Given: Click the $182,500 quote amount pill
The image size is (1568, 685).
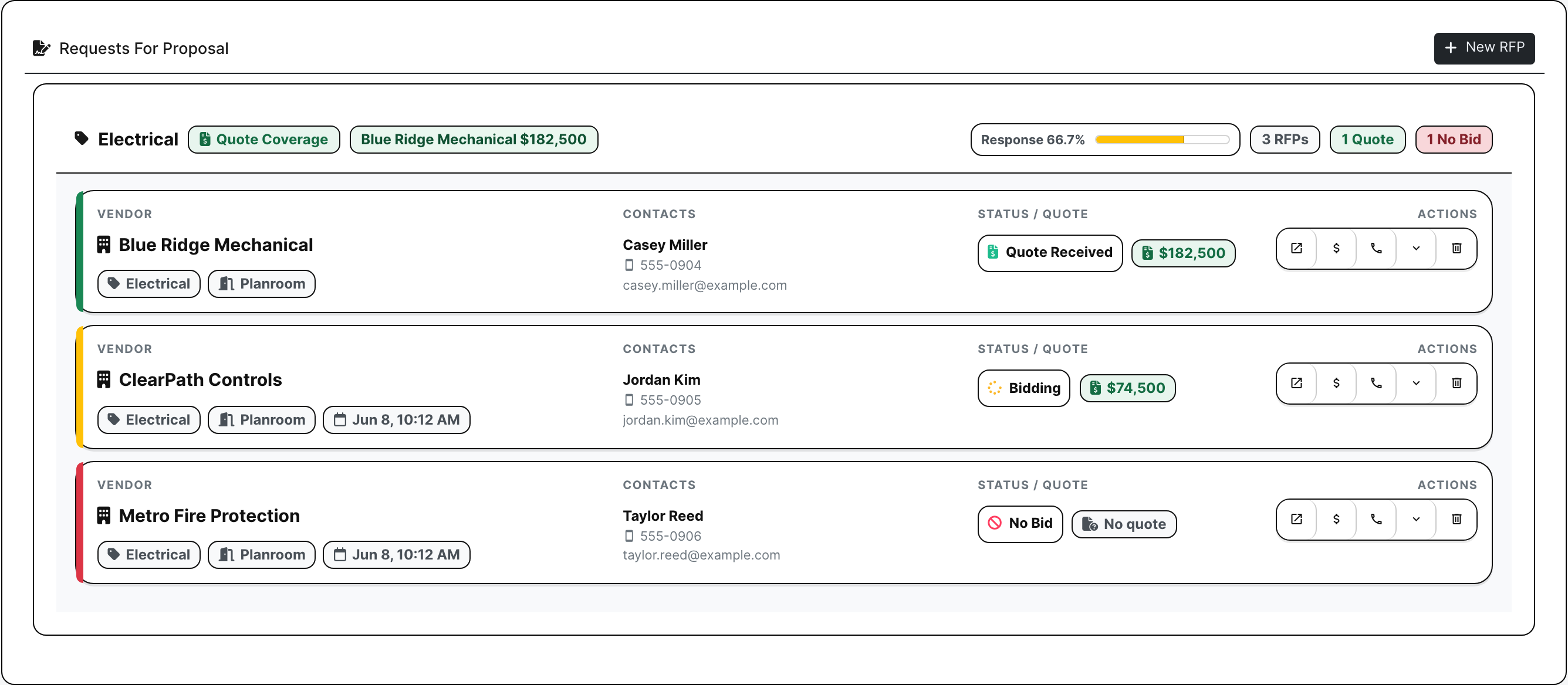Looking at the screenshot, I should (1183, 253).
